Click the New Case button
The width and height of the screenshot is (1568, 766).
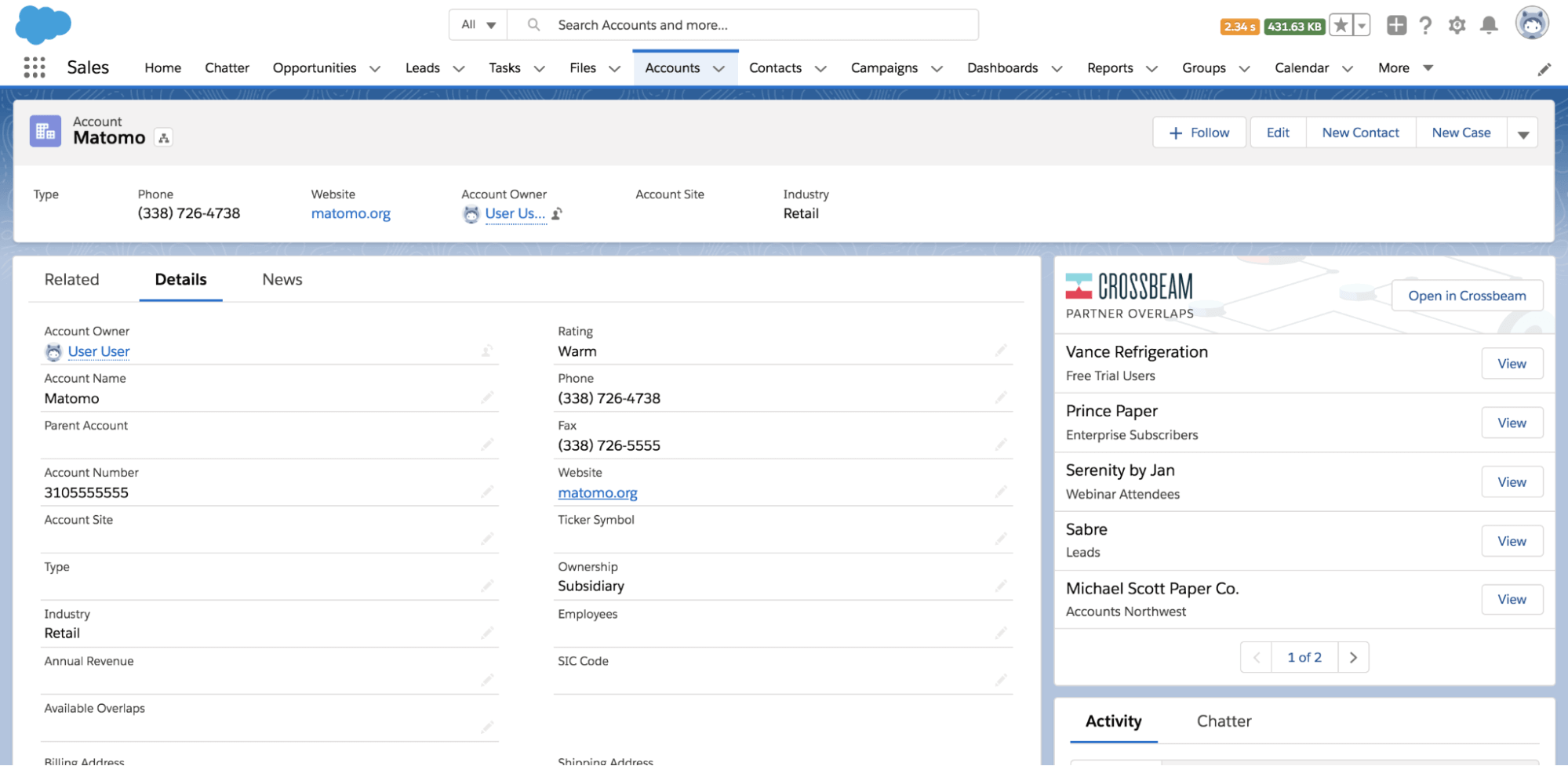pos(1461,133)
